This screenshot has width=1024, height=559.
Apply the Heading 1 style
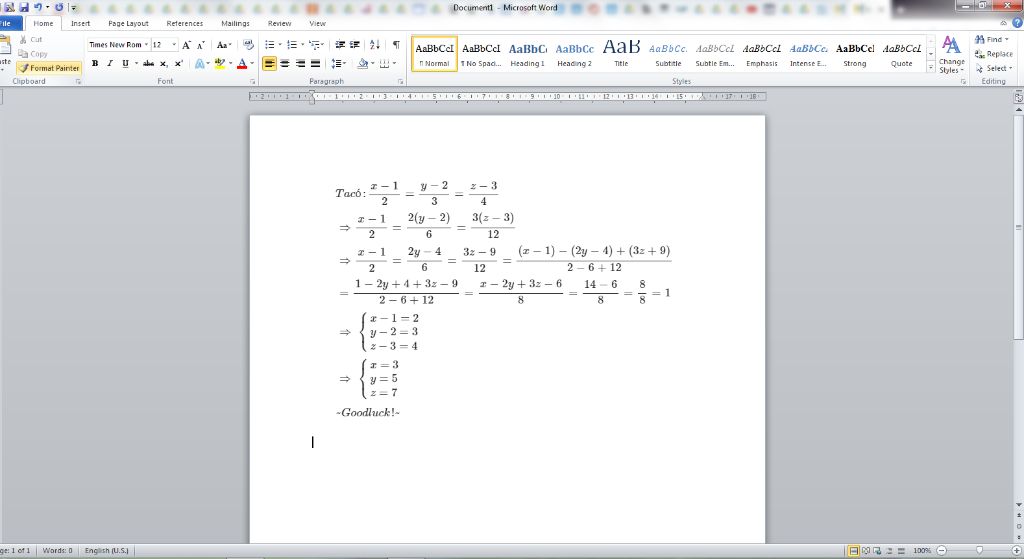(x=528, y=54)
